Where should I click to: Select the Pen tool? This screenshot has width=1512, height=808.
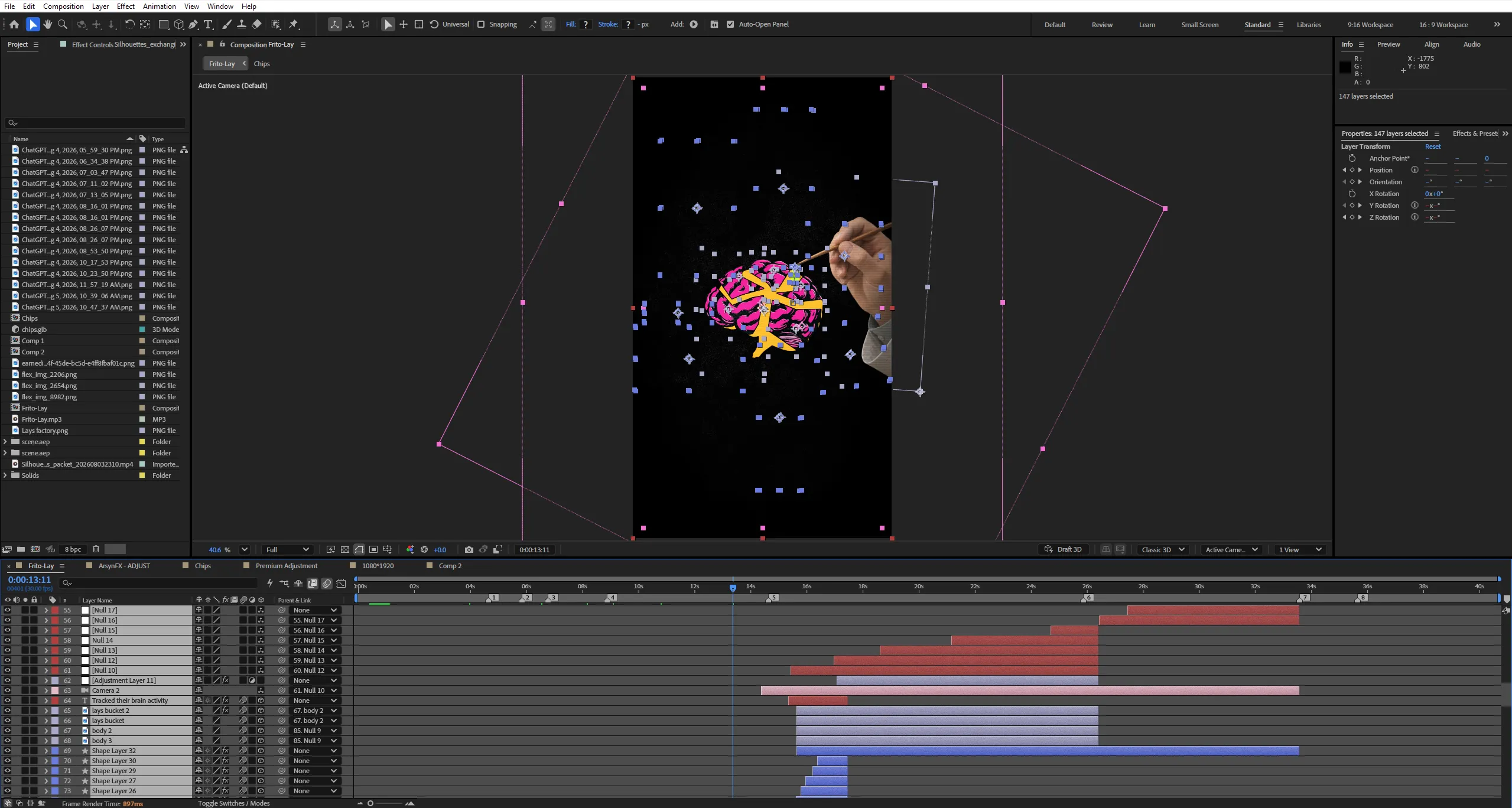click(x=193, y=24)
